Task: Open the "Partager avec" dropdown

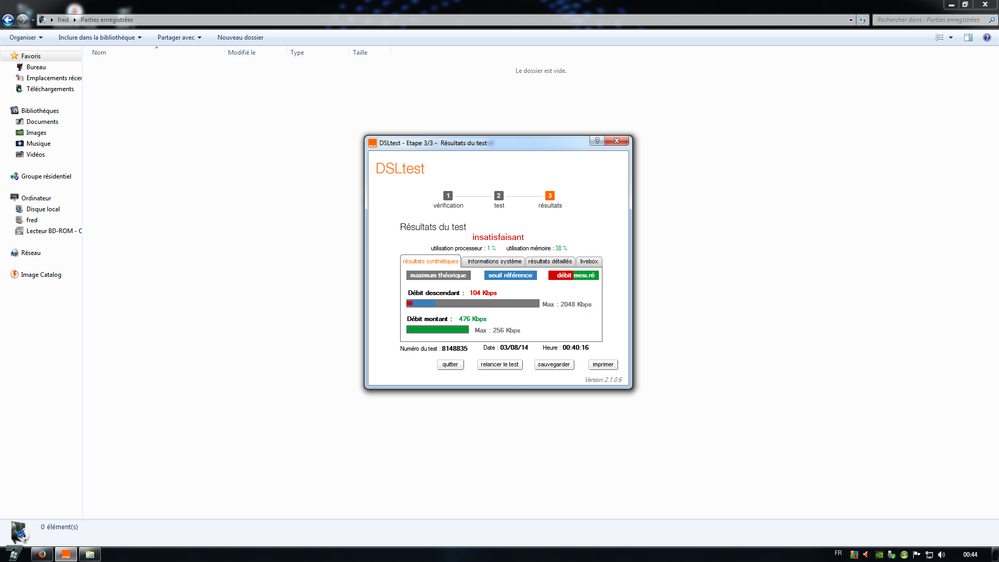Action: tap(179, 38)
